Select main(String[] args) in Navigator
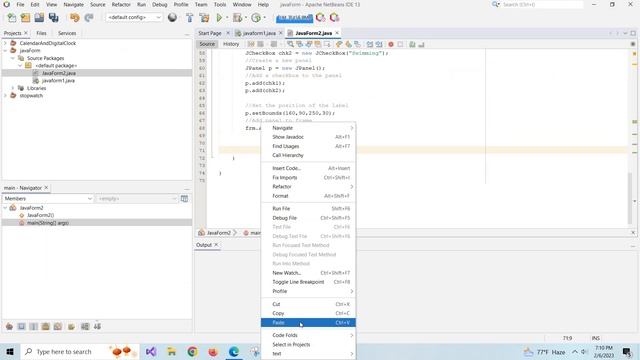The height and width of the screenshot is (360, 640). pyautogui.click(x=48, y=223)
